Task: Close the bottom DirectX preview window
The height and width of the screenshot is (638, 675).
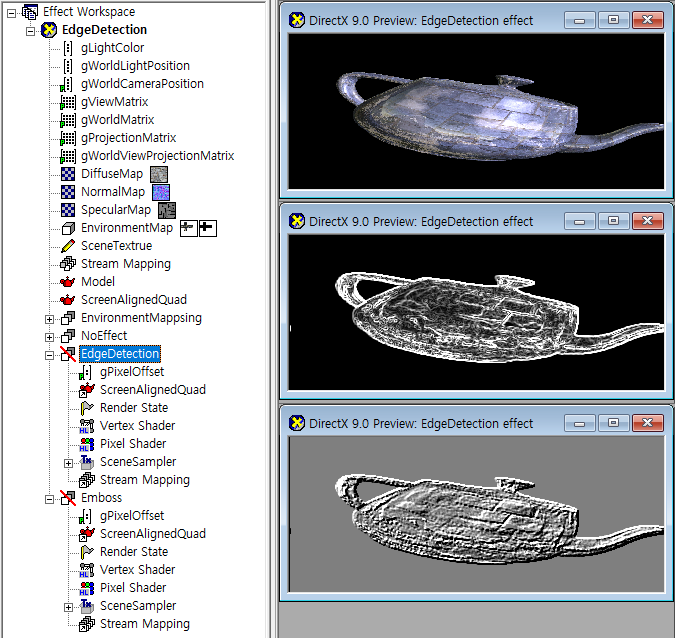Action: click(647, 423)
